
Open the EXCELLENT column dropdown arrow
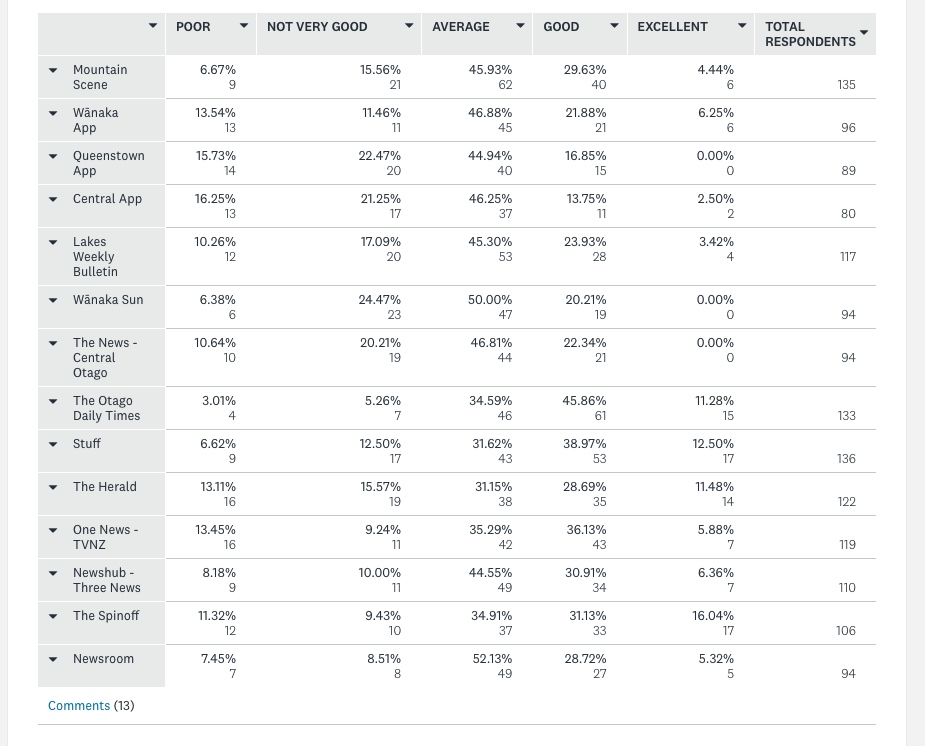(742, 26)
